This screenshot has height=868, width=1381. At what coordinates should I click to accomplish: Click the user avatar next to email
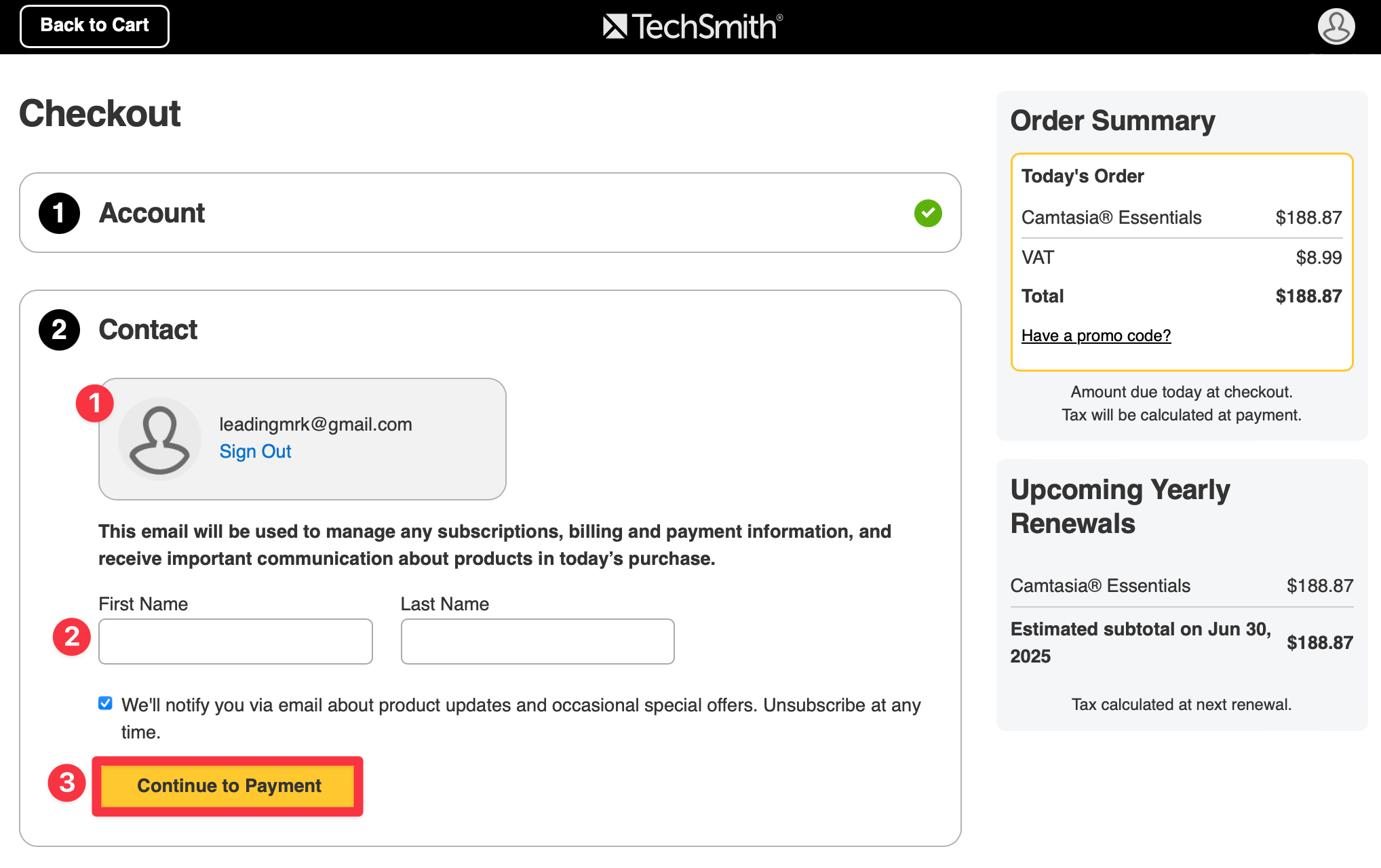[159, 439]
